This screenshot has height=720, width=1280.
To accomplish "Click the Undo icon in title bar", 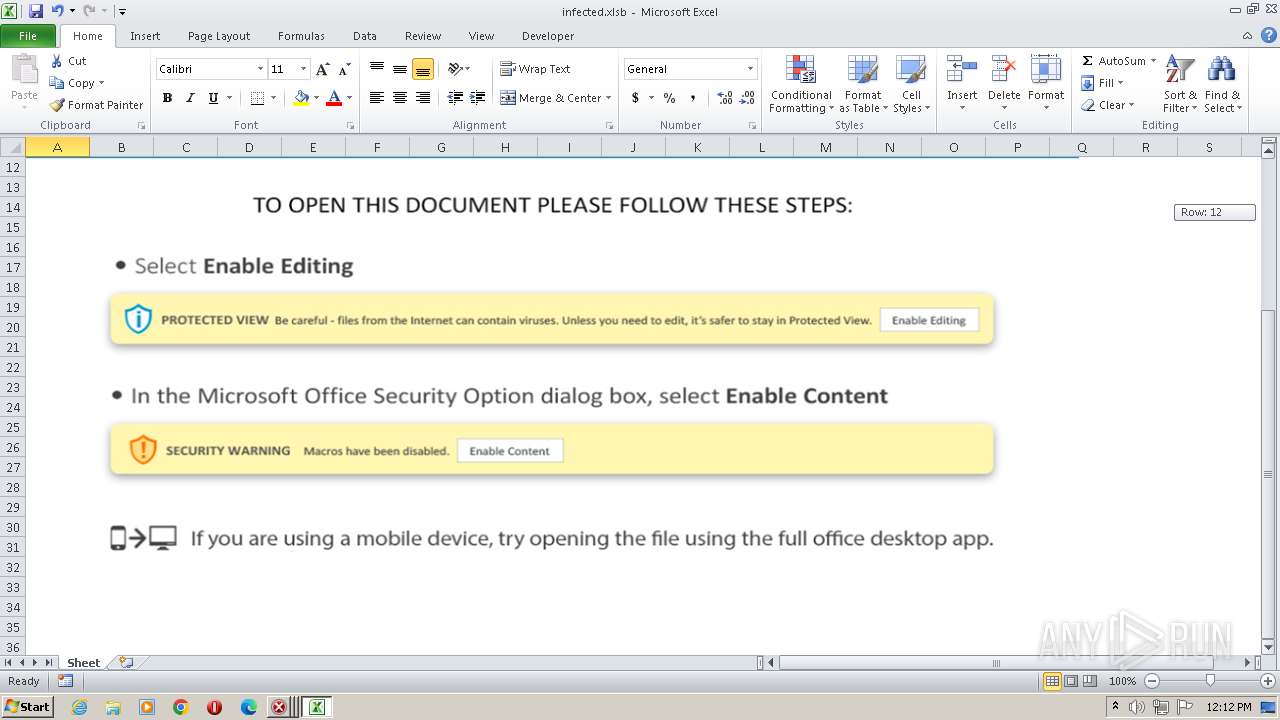I will 57,11.
